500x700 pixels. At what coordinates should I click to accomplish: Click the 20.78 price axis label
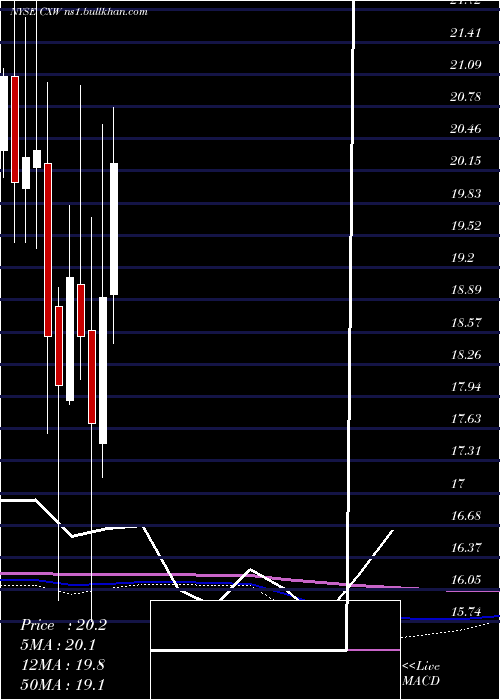coord(466,96)
